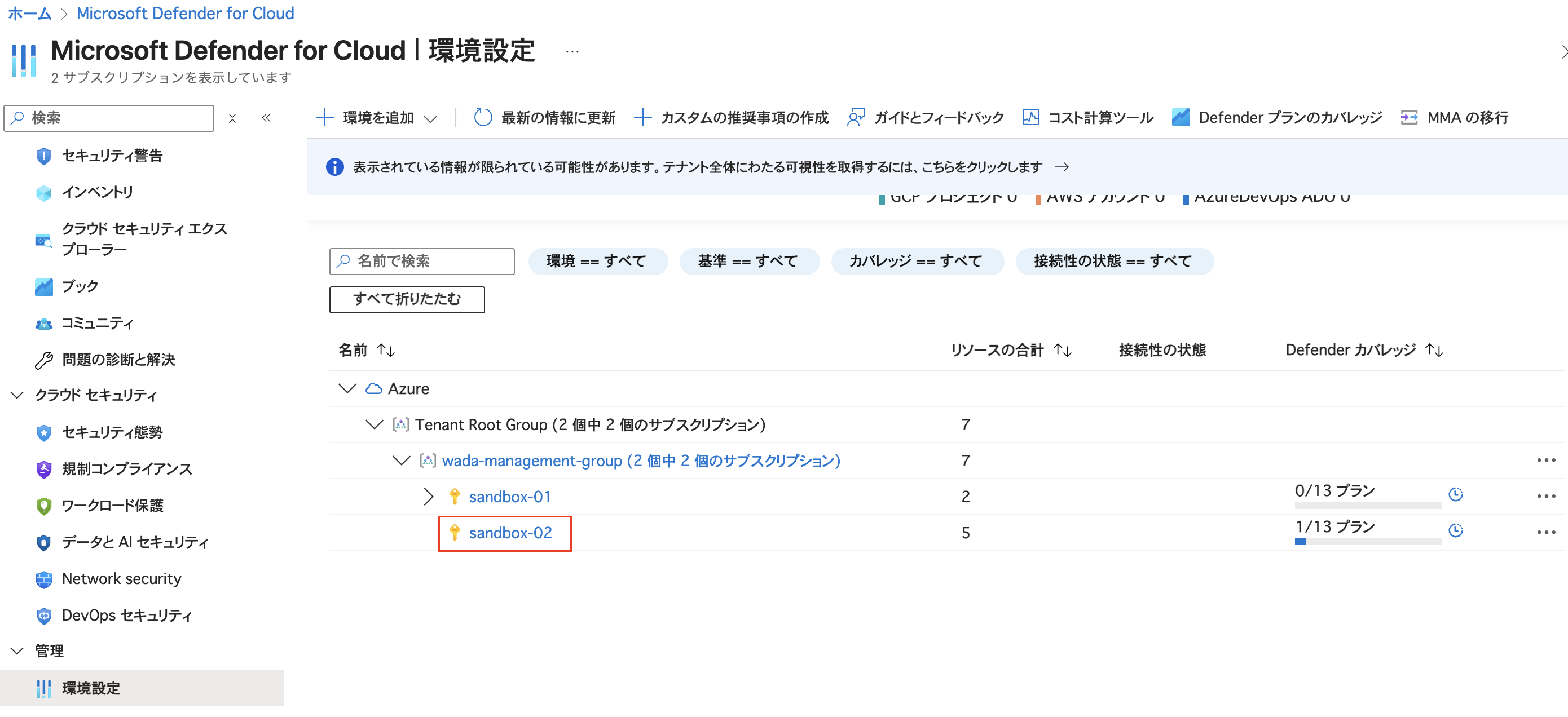
Task: Expand the sandbox-01 row
Action: coord(428,497)
